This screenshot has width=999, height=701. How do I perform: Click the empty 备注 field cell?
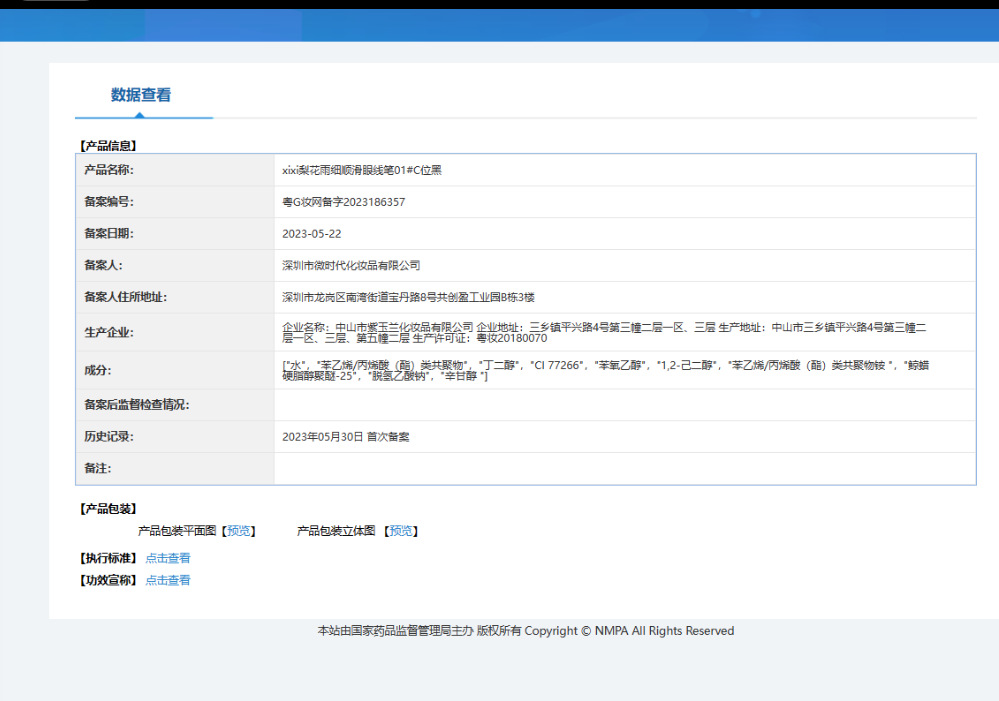pos(624,468)
